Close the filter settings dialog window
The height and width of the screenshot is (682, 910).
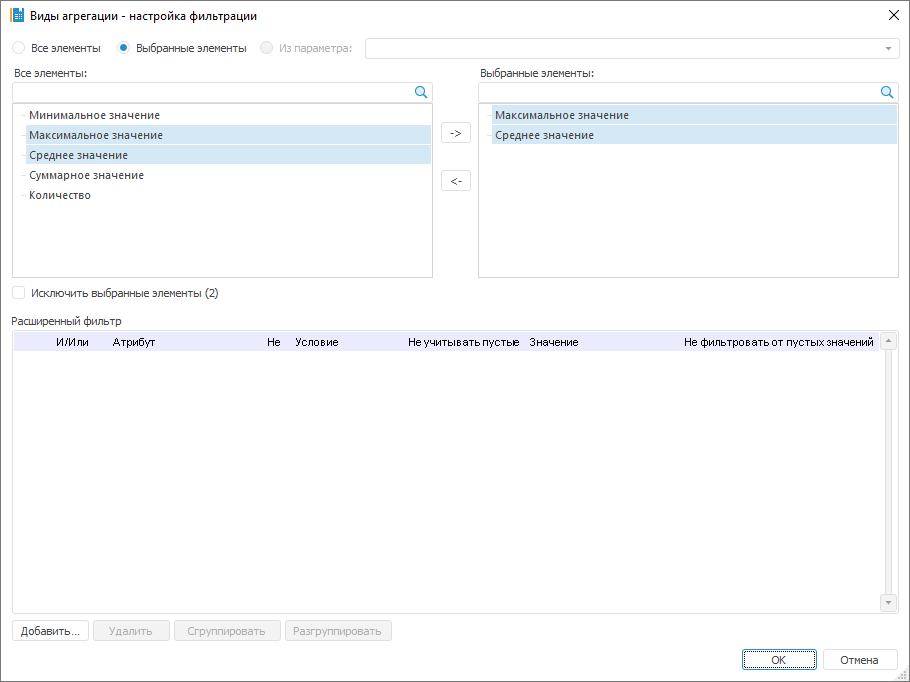(893, 15)
